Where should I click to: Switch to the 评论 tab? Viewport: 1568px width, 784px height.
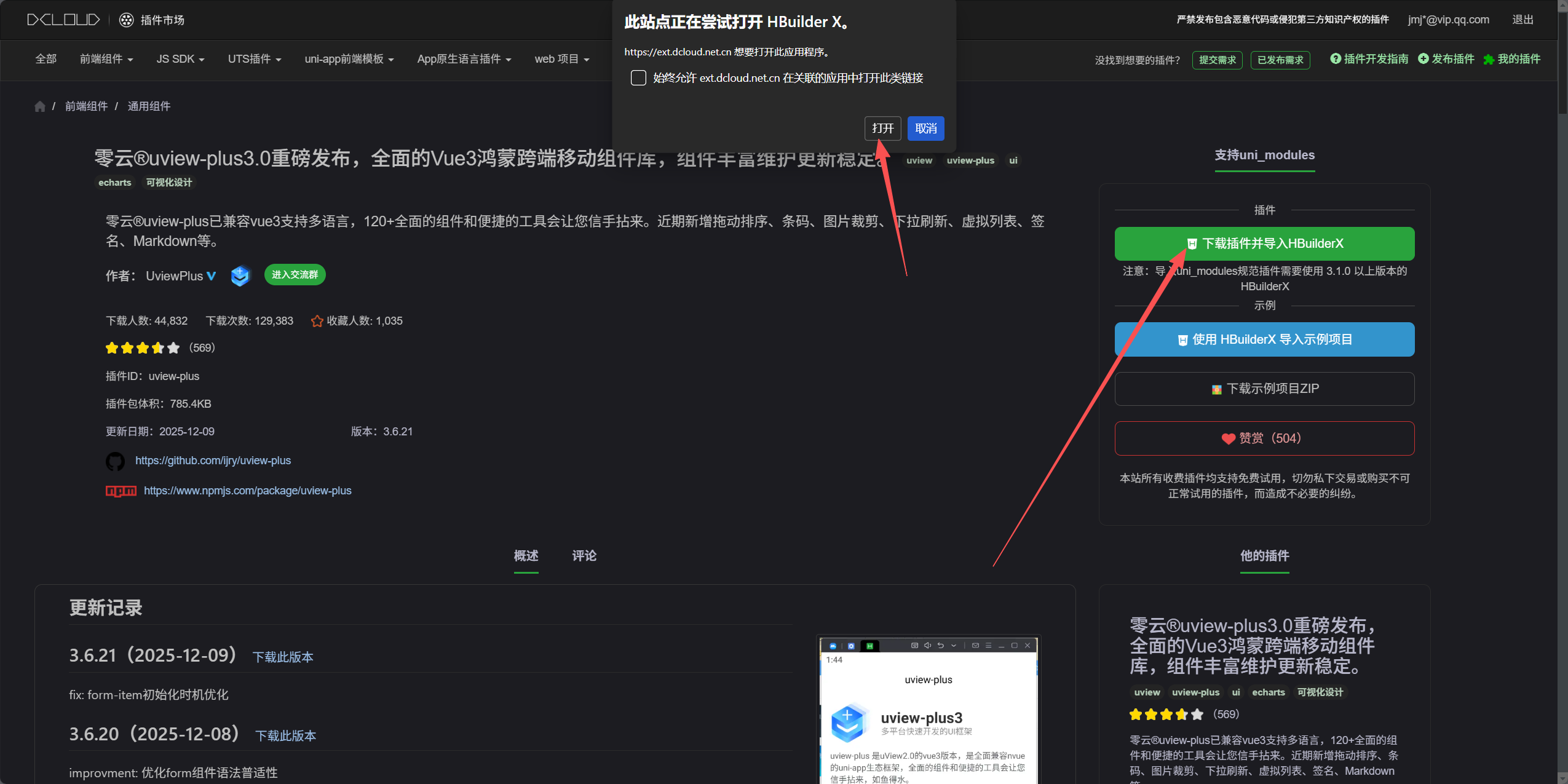click(x=584, y=556)
